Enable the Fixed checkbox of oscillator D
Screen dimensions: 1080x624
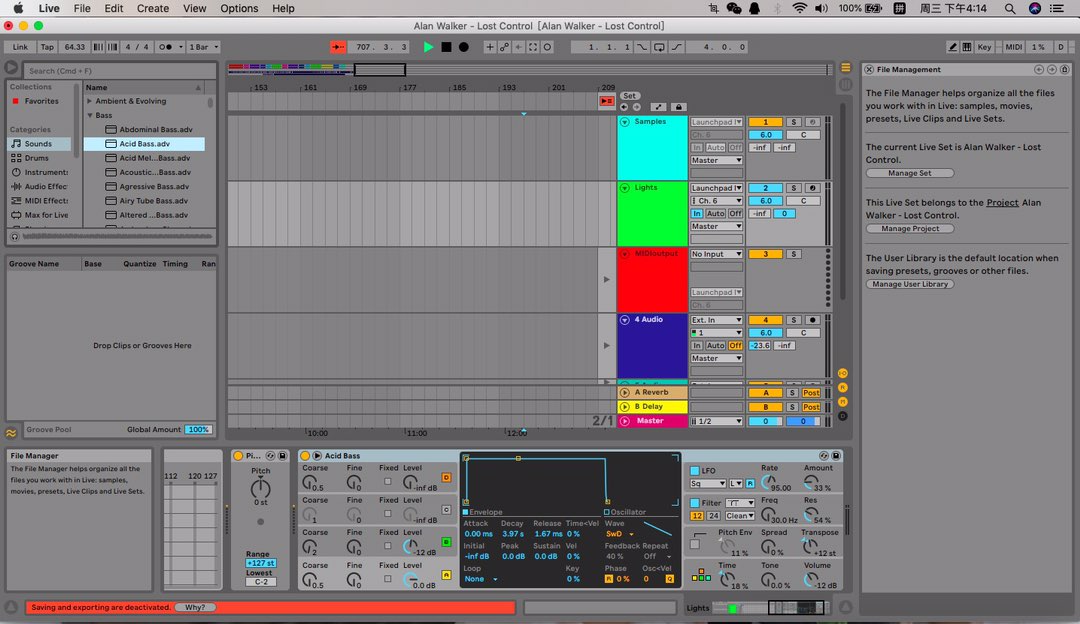click(388, 482)
